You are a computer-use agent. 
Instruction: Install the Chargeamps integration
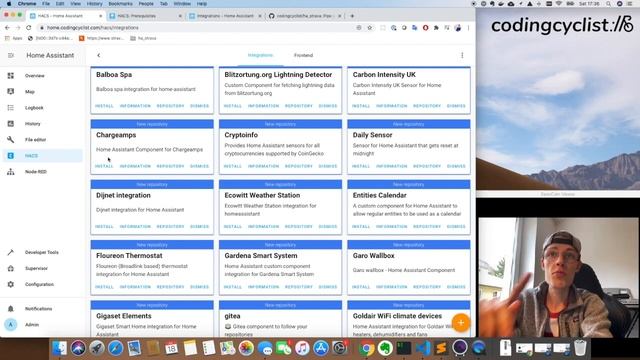104,166
